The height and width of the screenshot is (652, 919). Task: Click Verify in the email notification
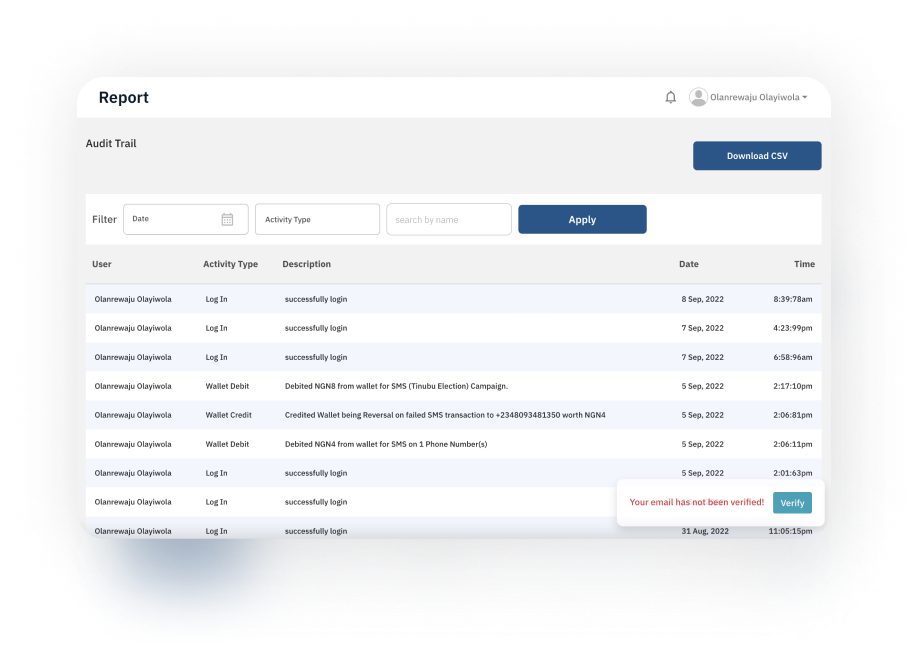coord(792,502)
